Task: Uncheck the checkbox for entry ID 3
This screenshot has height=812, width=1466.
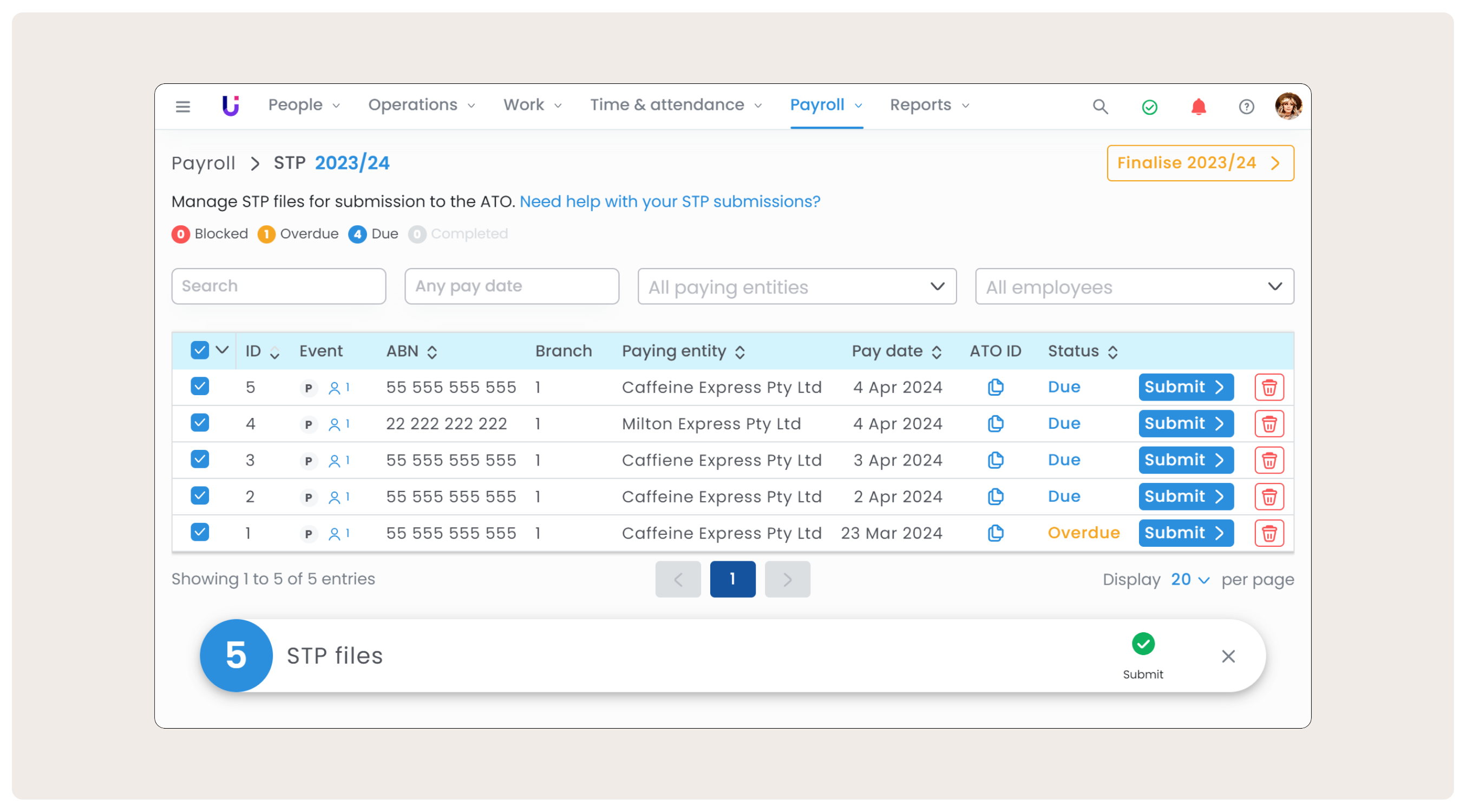Action: click(200, 459)
